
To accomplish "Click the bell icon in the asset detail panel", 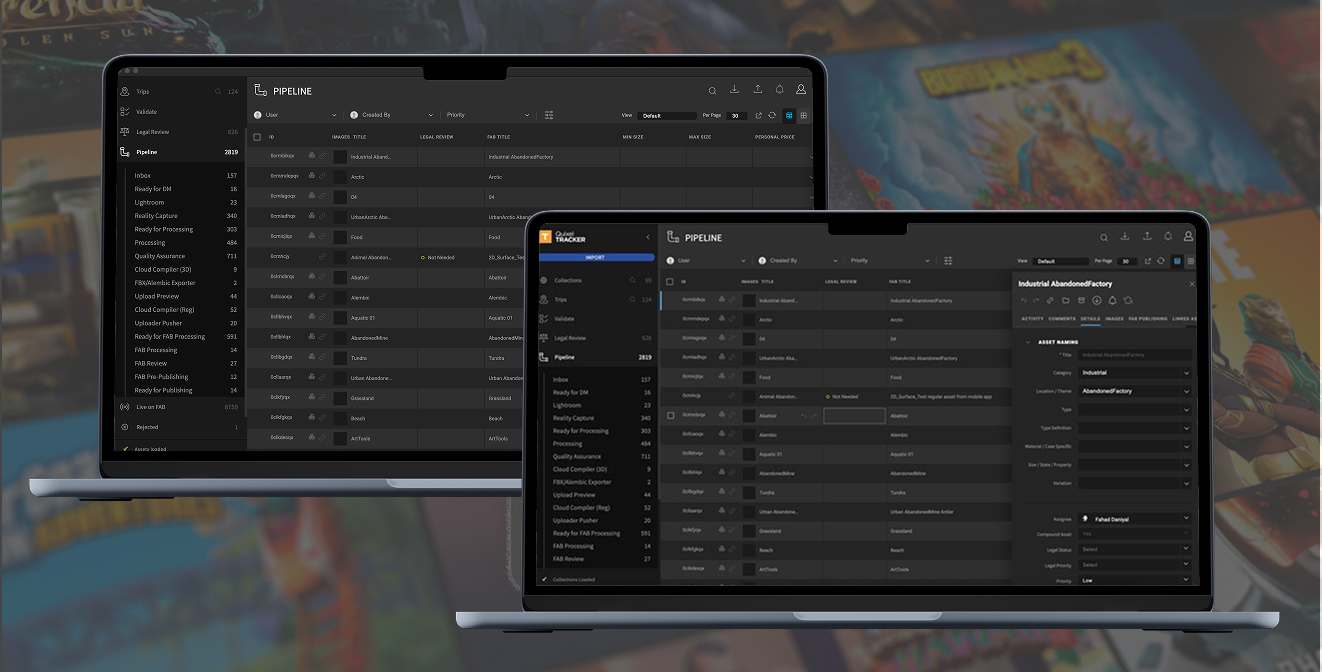I will 1112,300.
